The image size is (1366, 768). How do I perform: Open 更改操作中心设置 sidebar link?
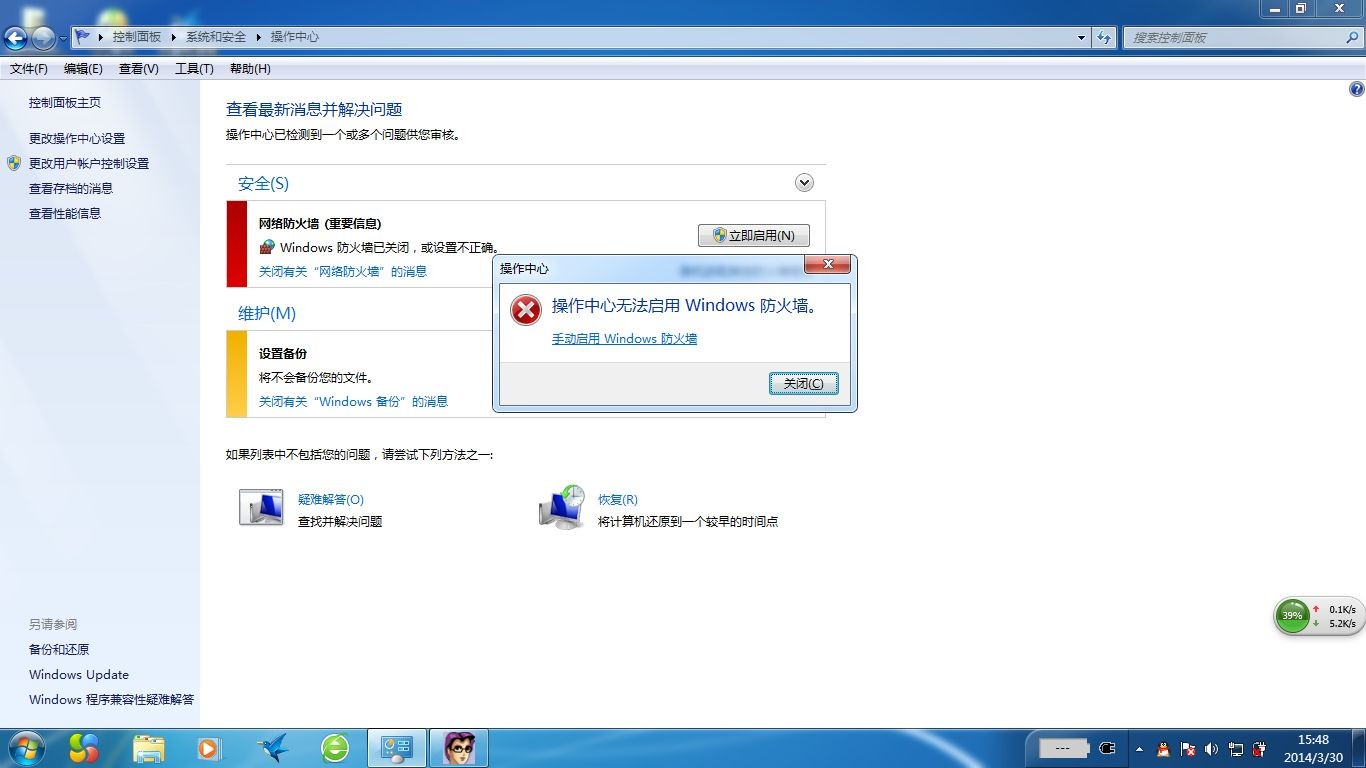point(77,138)
